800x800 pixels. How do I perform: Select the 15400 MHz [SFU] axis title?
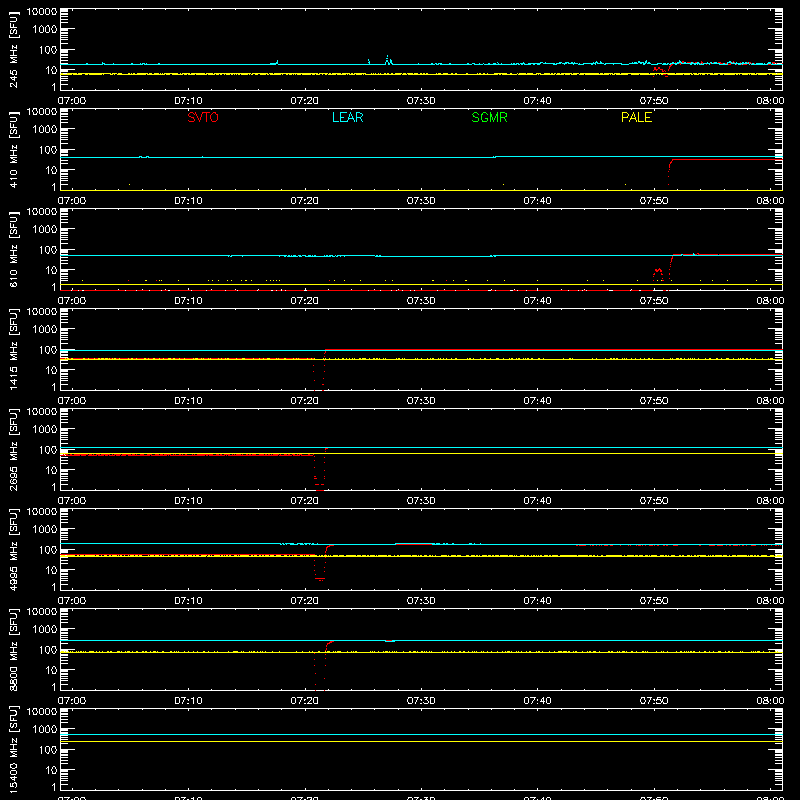coord(13,749)
